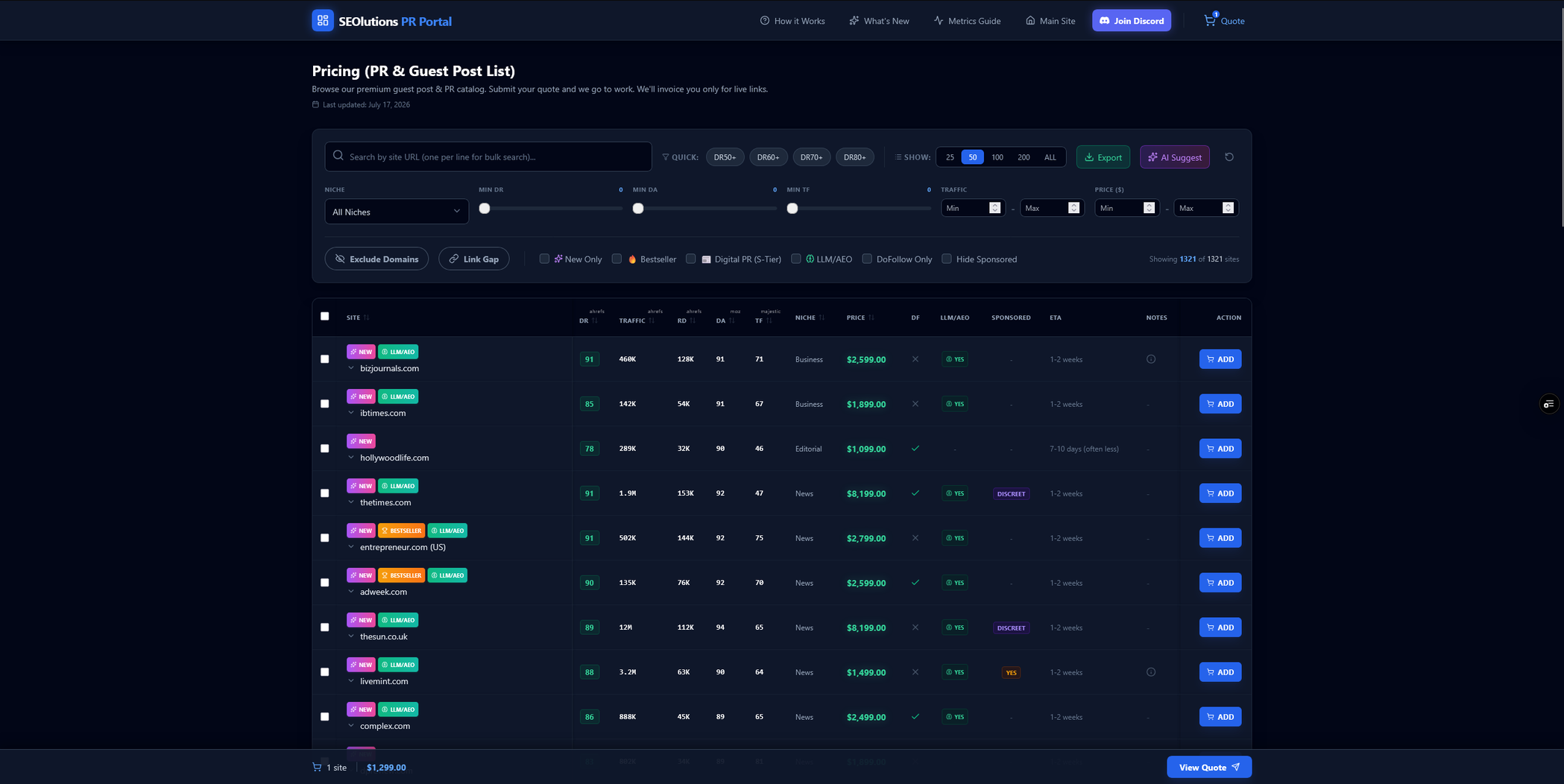Click the reset filters icon
The width and height of the screenshot is (1564, 784).
1229,157
